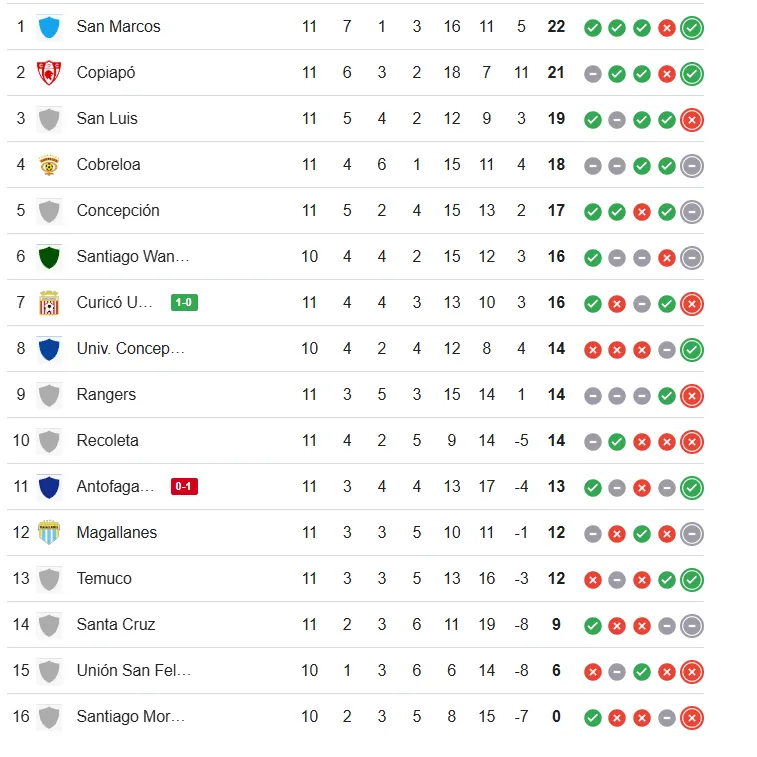Open the green 1-0 live score badge

pyautogui.click(x=184, y=303)
